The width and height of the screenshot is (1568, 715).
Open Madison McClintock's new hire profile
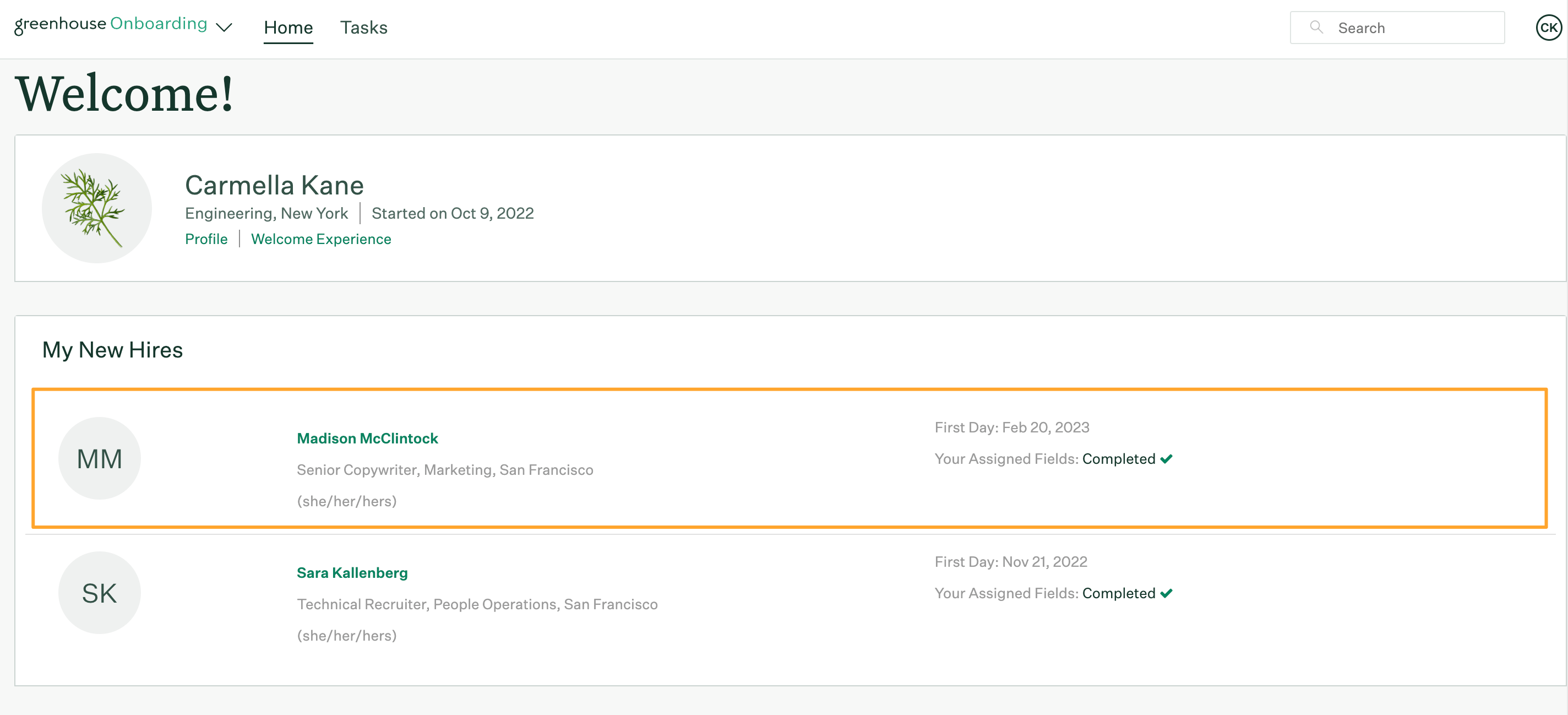(x=367, y=438)
